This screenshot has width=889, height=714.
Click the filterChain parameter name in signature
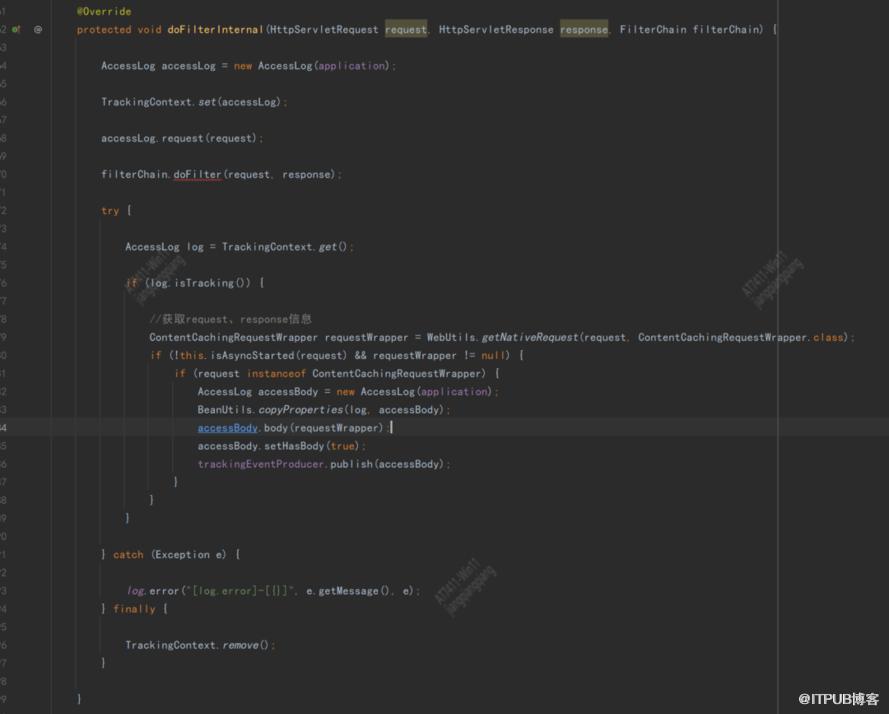click(727, 29)
